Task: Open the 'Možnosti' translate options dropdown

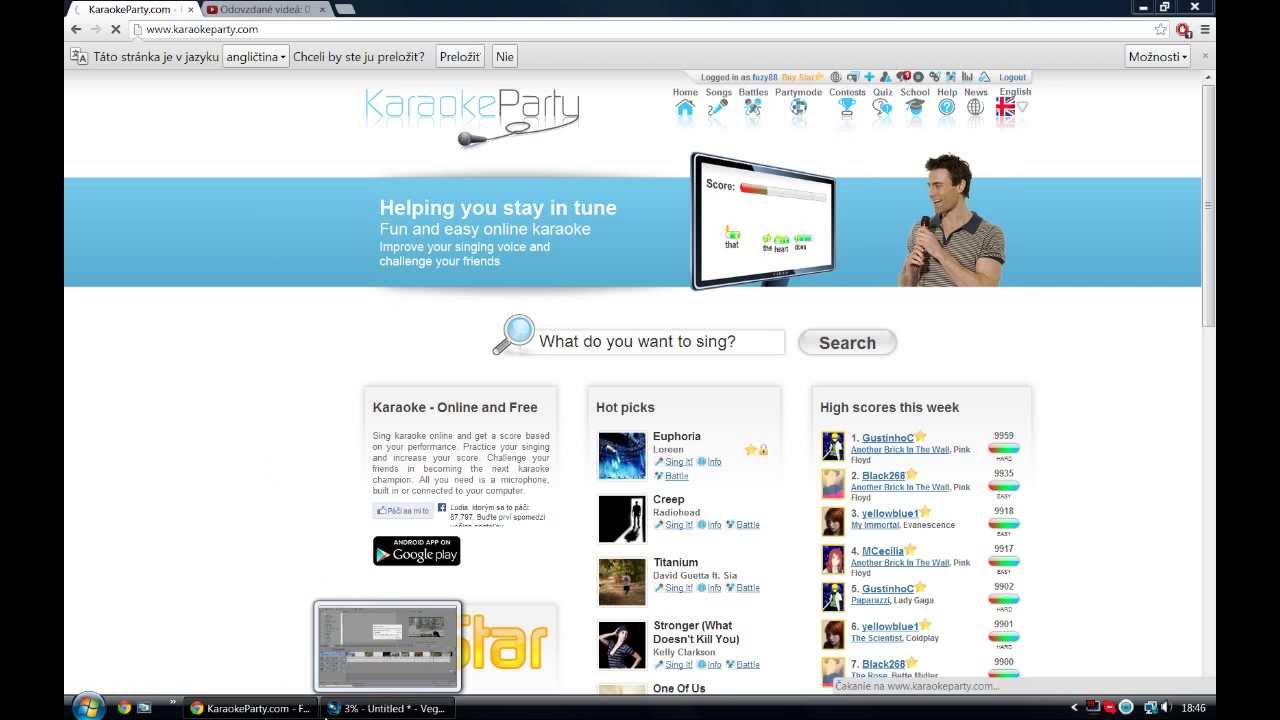Action: 1158,57
